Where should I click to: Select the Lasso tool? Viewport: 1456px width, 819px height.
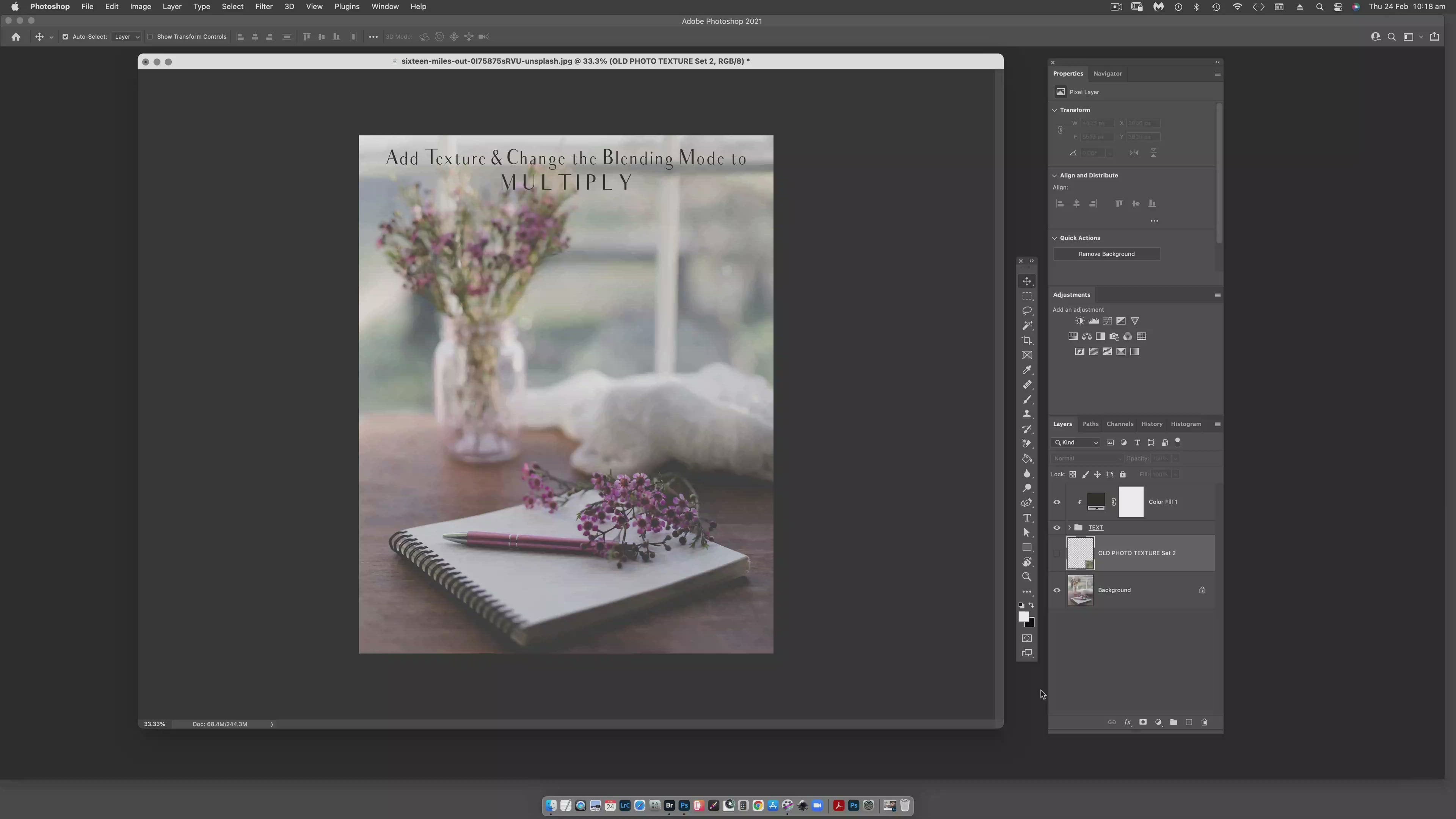coord(1027,311)
